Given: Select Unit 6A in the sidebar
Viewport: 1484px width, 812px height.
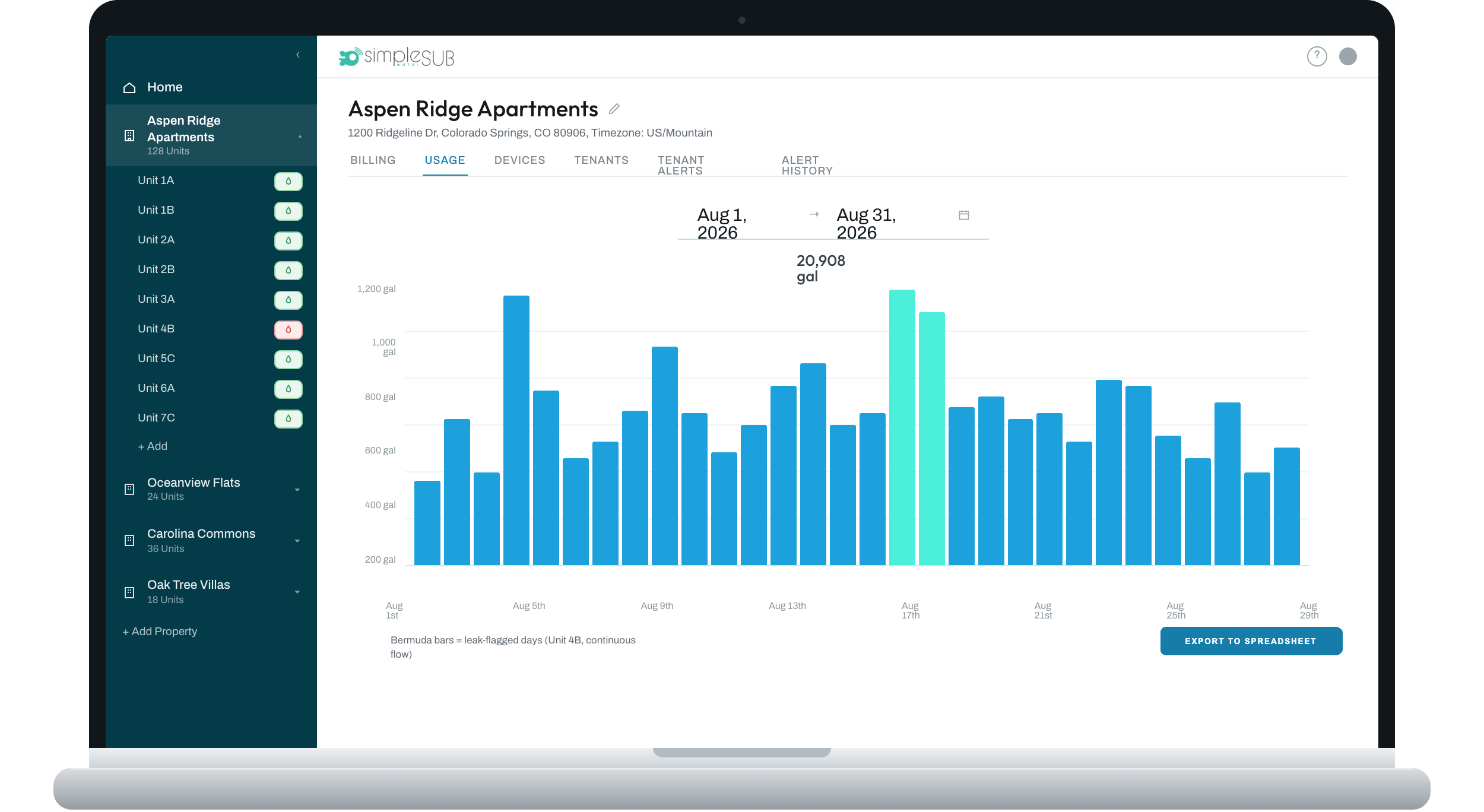Looking at the screenshot, I should pos(156,388).
